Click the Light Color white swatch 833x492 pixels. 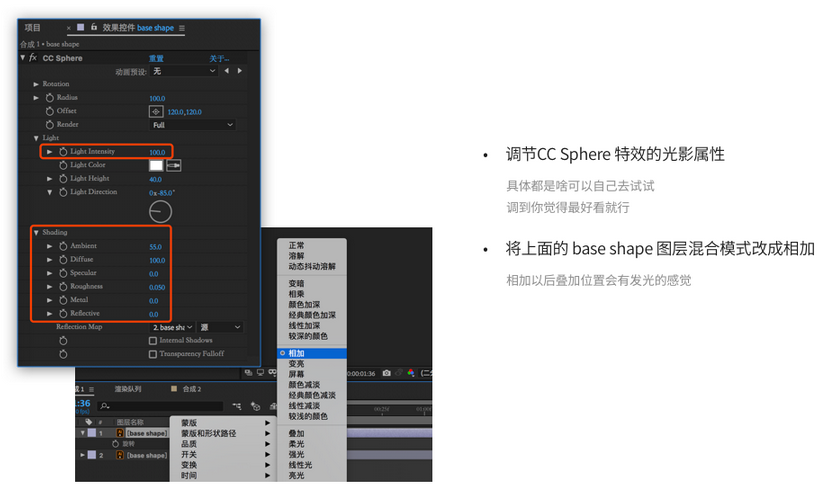coord(156,165)
